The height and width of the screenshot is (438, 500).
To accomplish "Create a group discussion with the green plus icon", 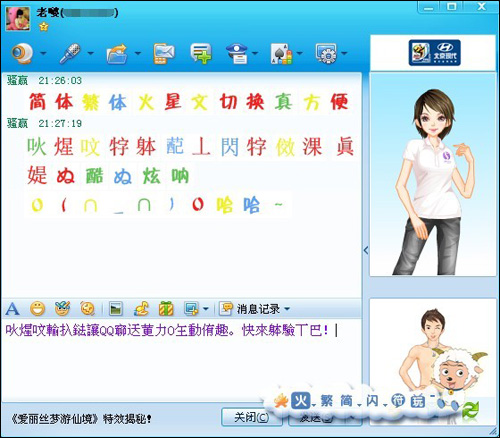I will pos(201,53).
